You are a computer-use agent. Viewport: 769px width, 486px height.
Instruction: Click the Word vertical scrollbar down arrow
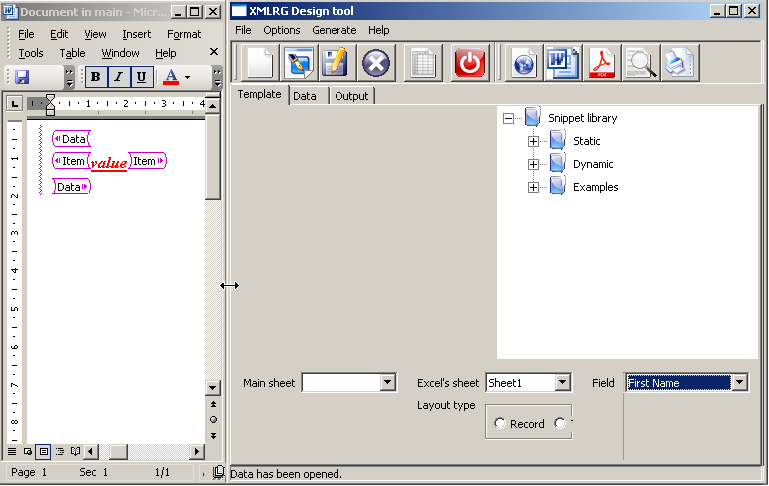[213, 388]
